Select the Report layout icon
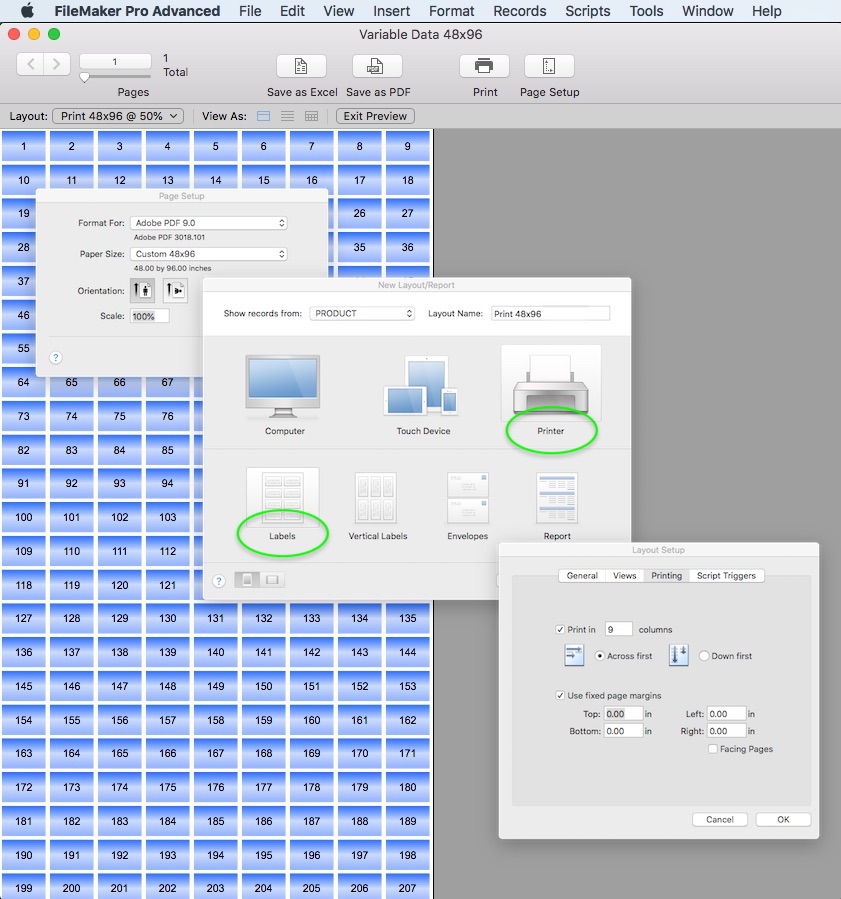 point(557,497)
